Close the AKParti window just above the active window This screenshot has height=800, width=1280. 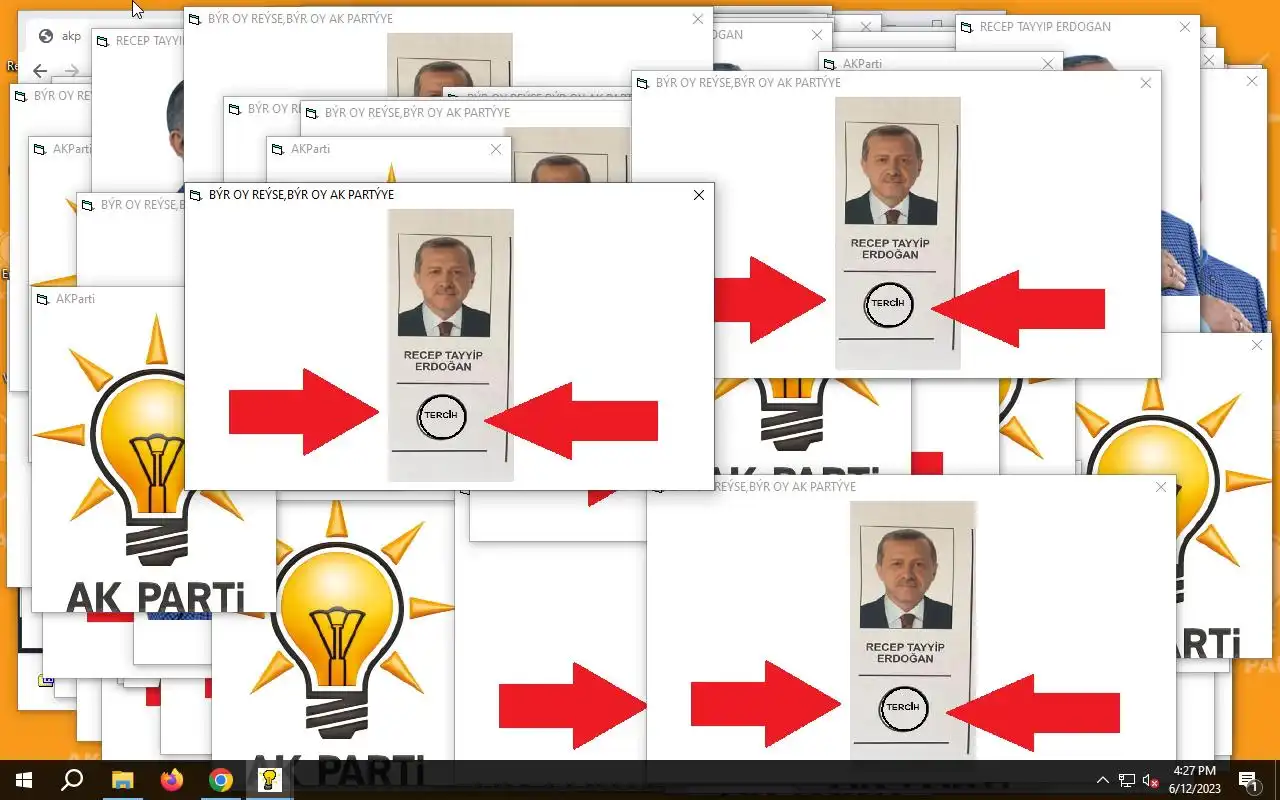(x=496, y=149)
